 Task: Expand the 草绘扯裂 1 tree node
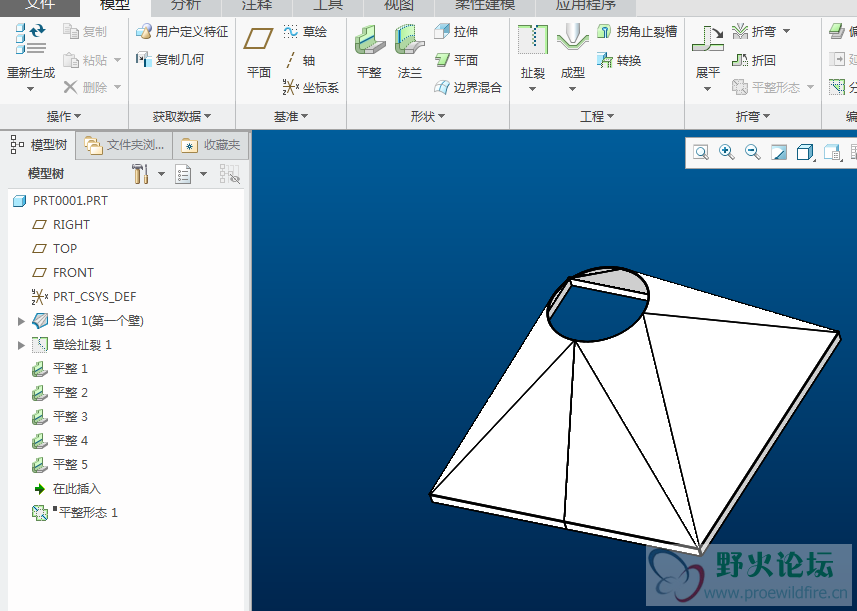[22, 345]
